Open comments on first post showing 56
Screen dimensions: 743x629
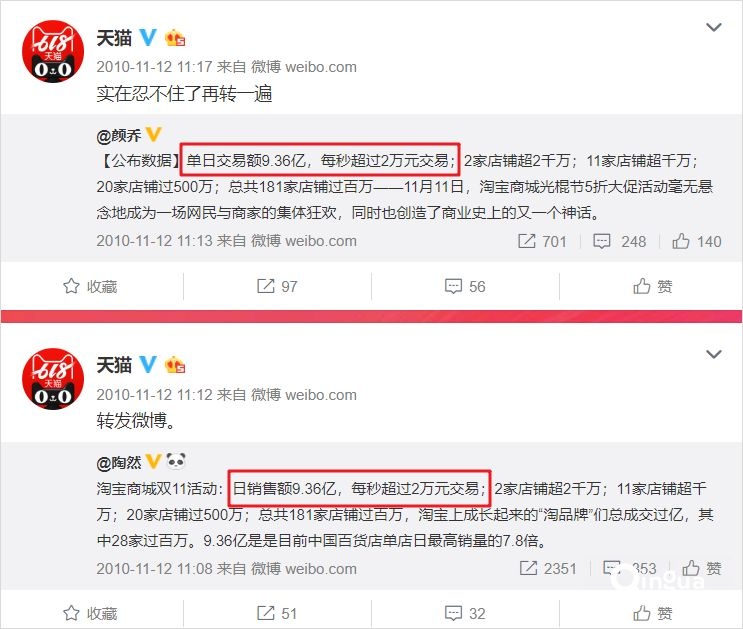click(465, 286)
